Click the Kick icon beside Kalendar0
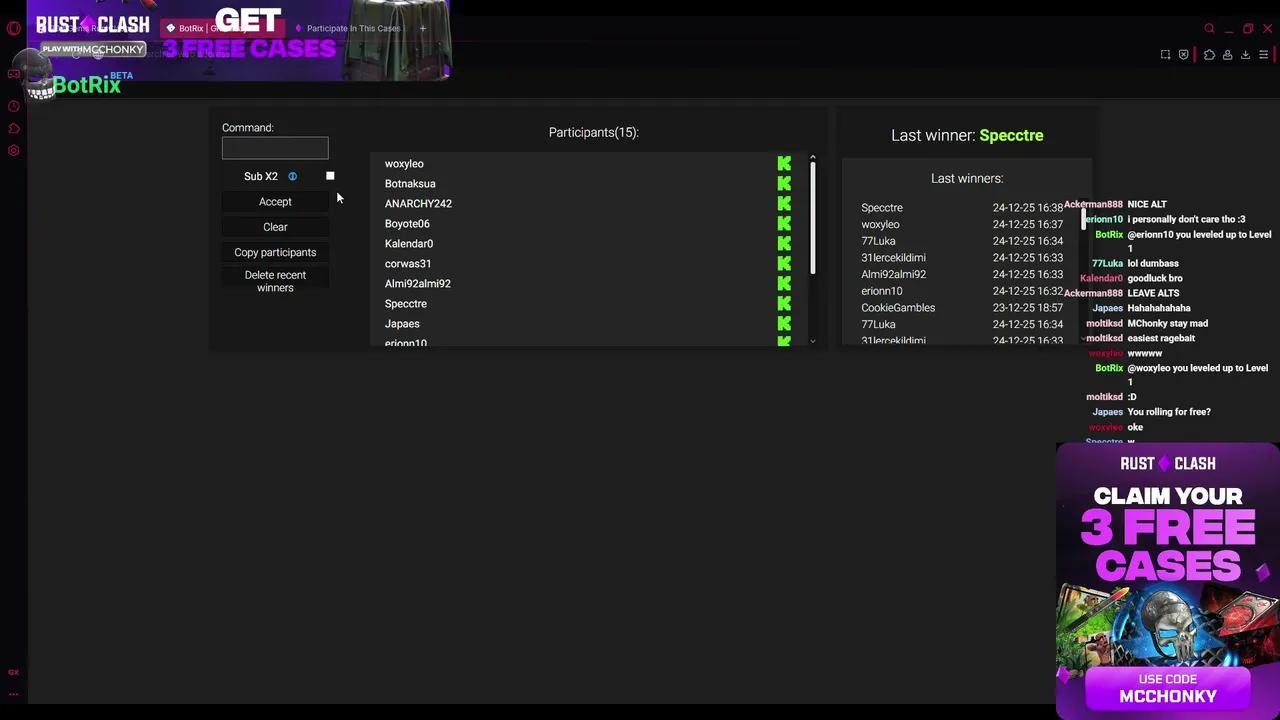The image size is (1280, 720). (784, 243)
